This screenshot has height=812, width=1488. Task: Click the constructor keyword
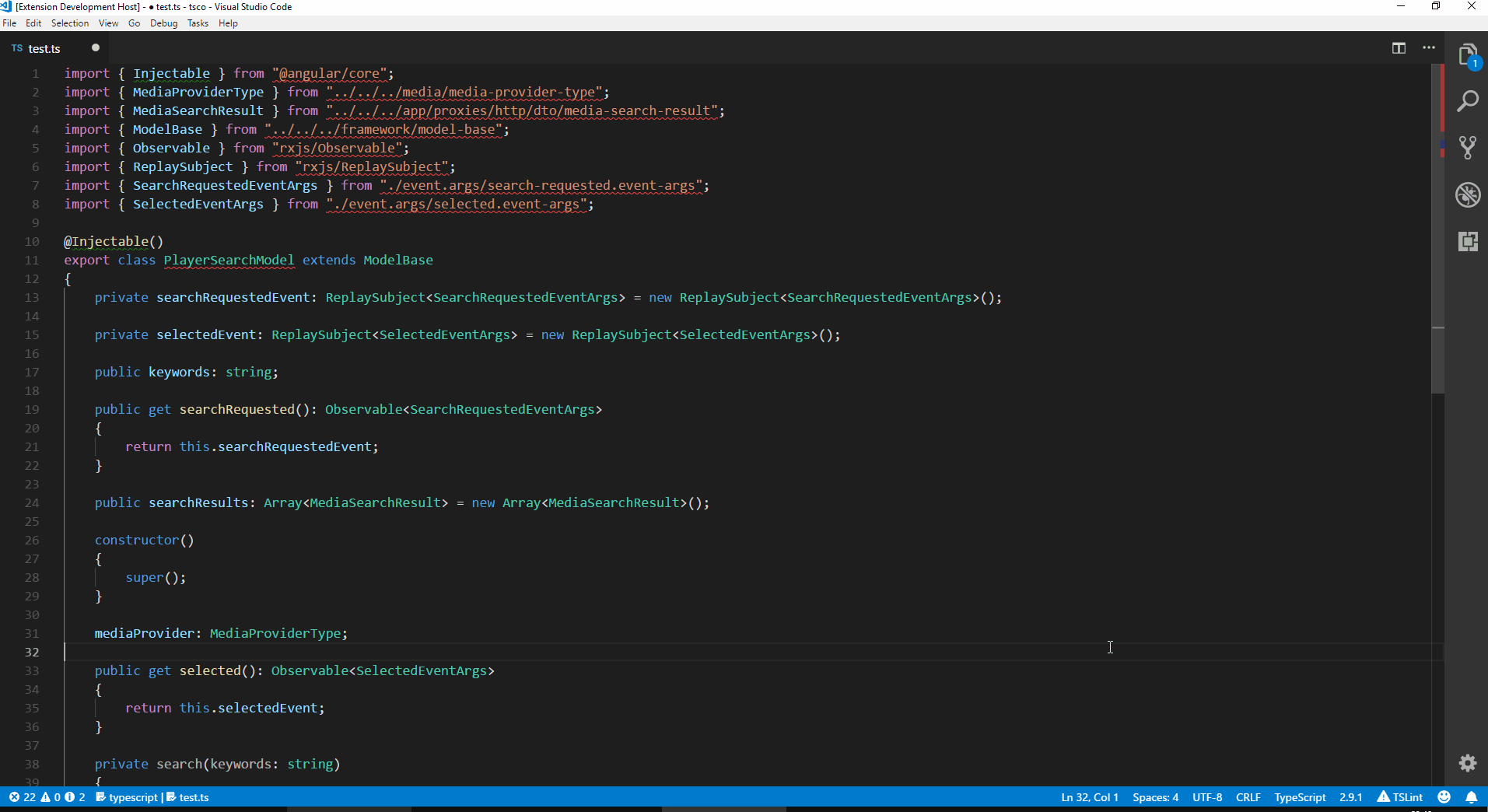tap(137, 540)
